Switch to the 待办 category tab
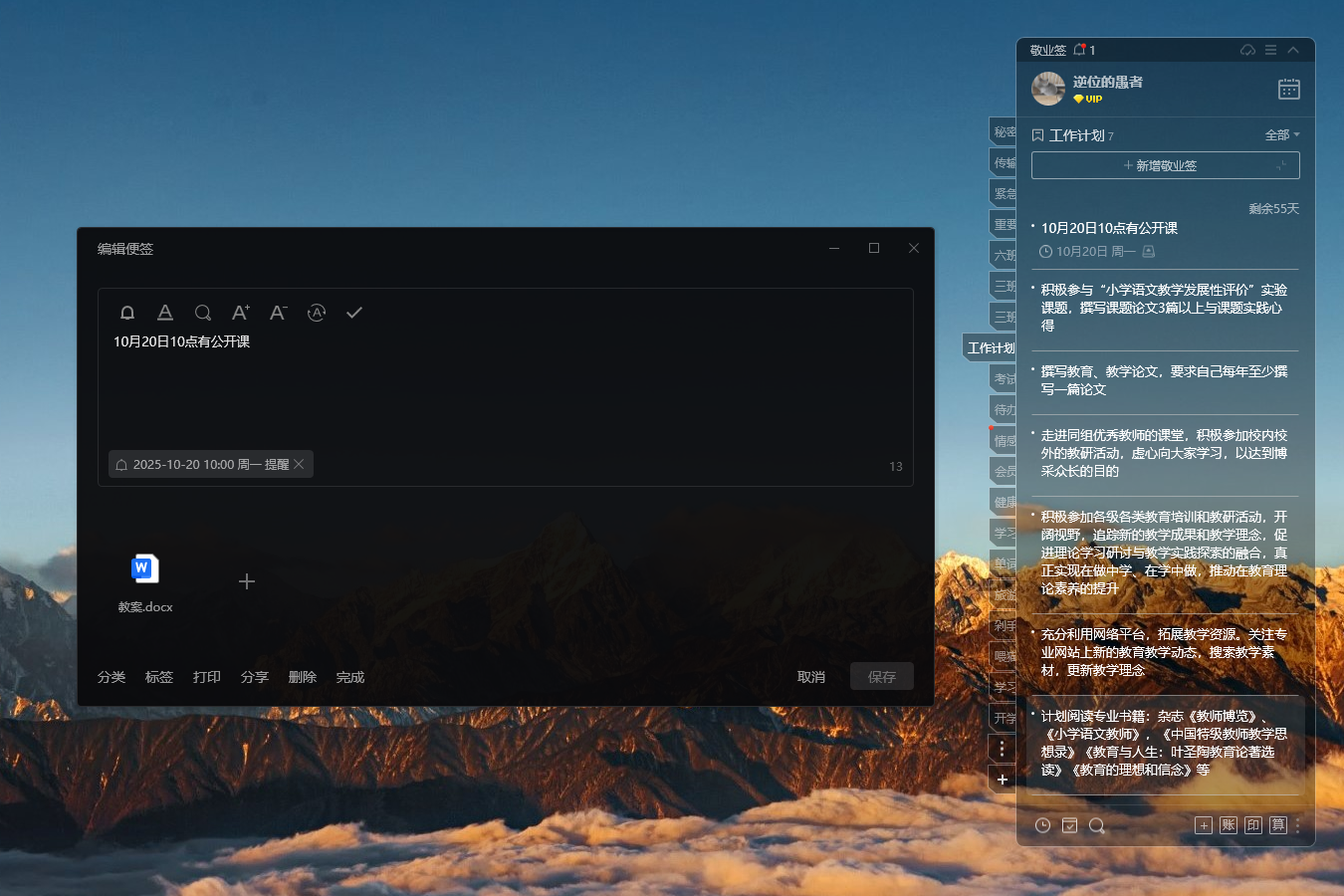The image size is (1344, 896). (x=1004, y=409)
